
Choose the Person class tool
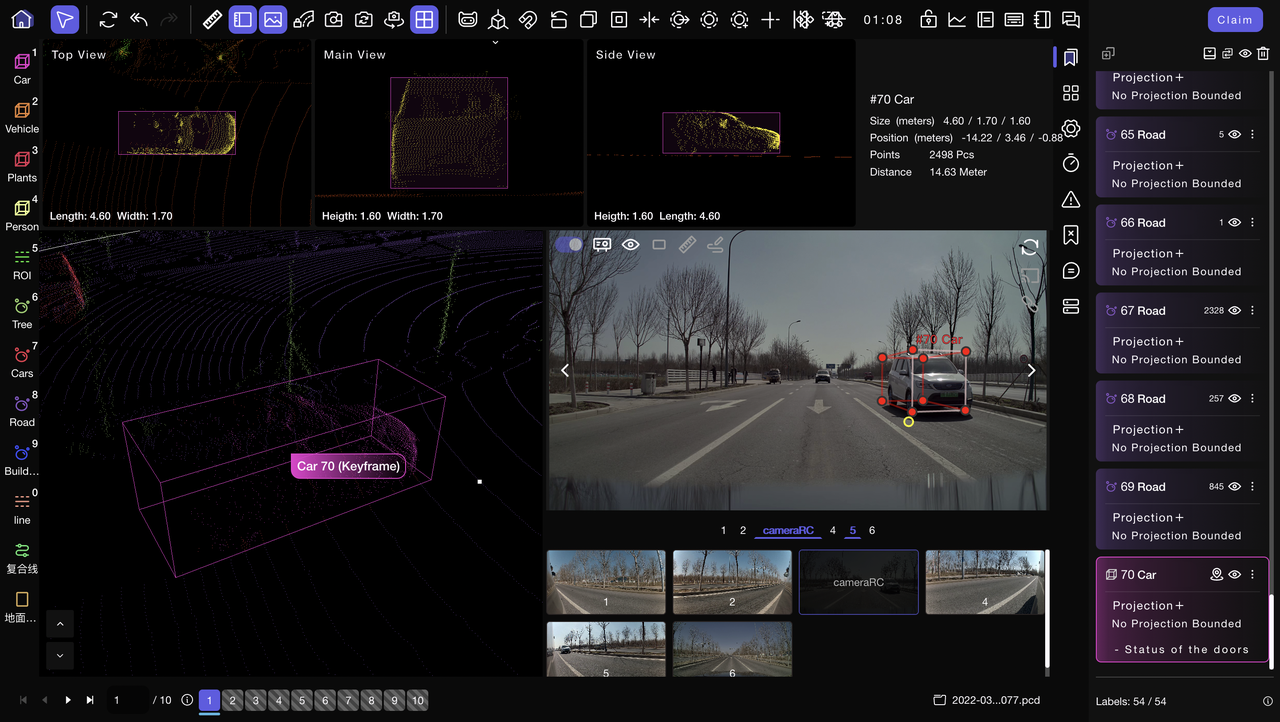point(22,213)
